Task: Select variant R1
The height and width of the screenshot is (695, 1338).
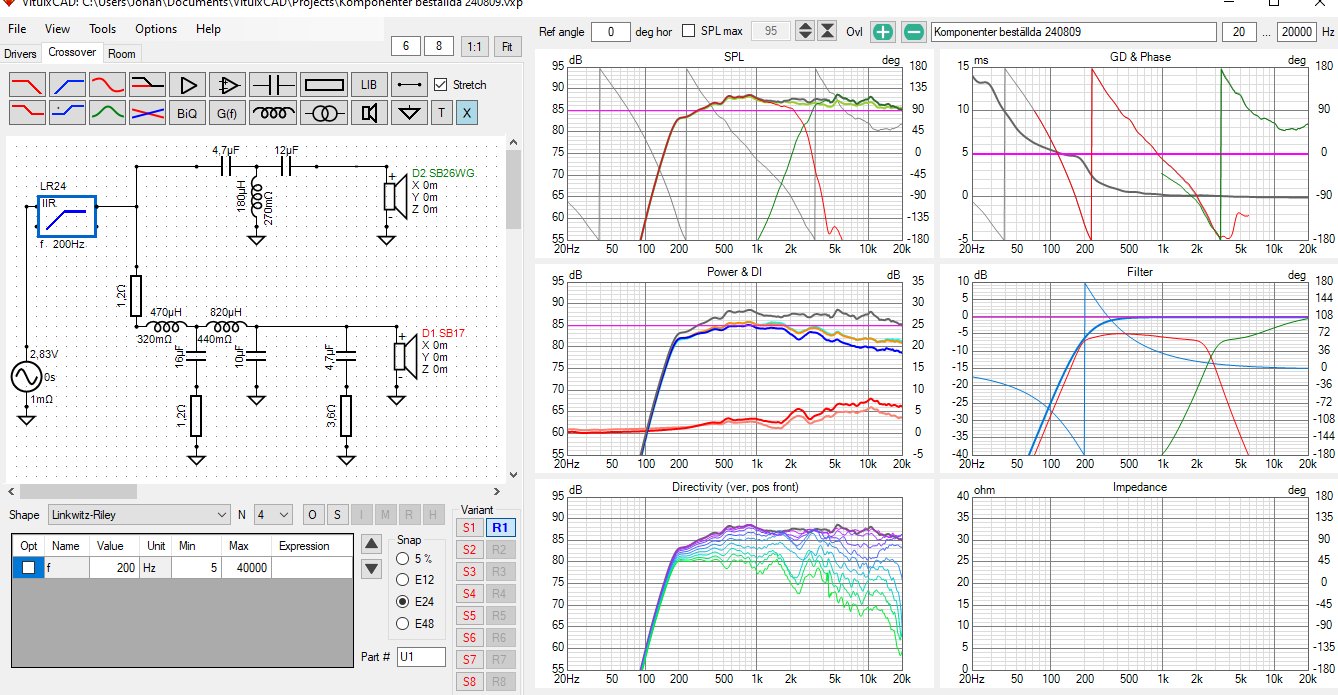Action: coord(500,527)
